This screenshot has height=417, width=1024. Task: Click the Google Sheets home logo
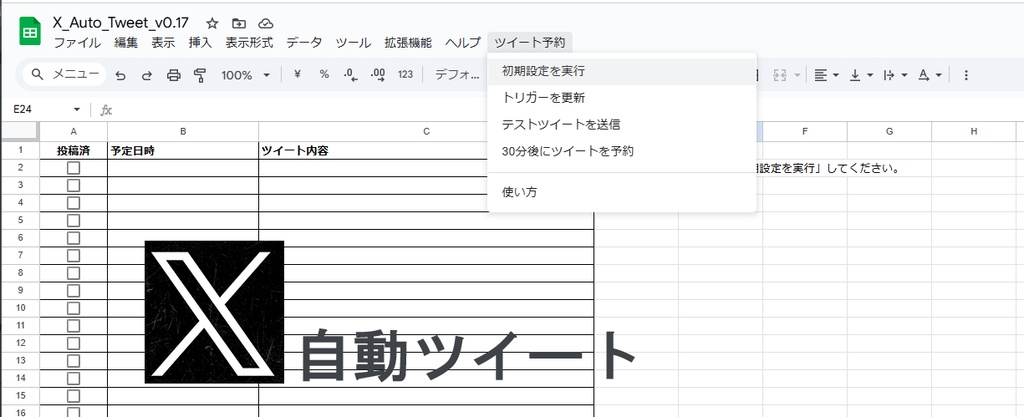[x=30, y=31]
